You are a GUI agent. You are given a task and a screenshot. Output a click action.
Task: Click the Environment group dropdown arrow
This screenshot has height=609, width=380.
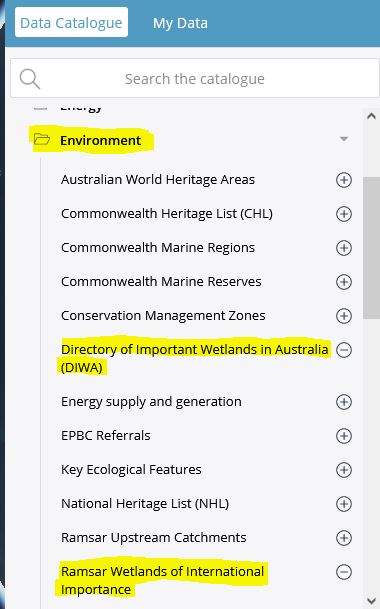(x=344, y=139)
